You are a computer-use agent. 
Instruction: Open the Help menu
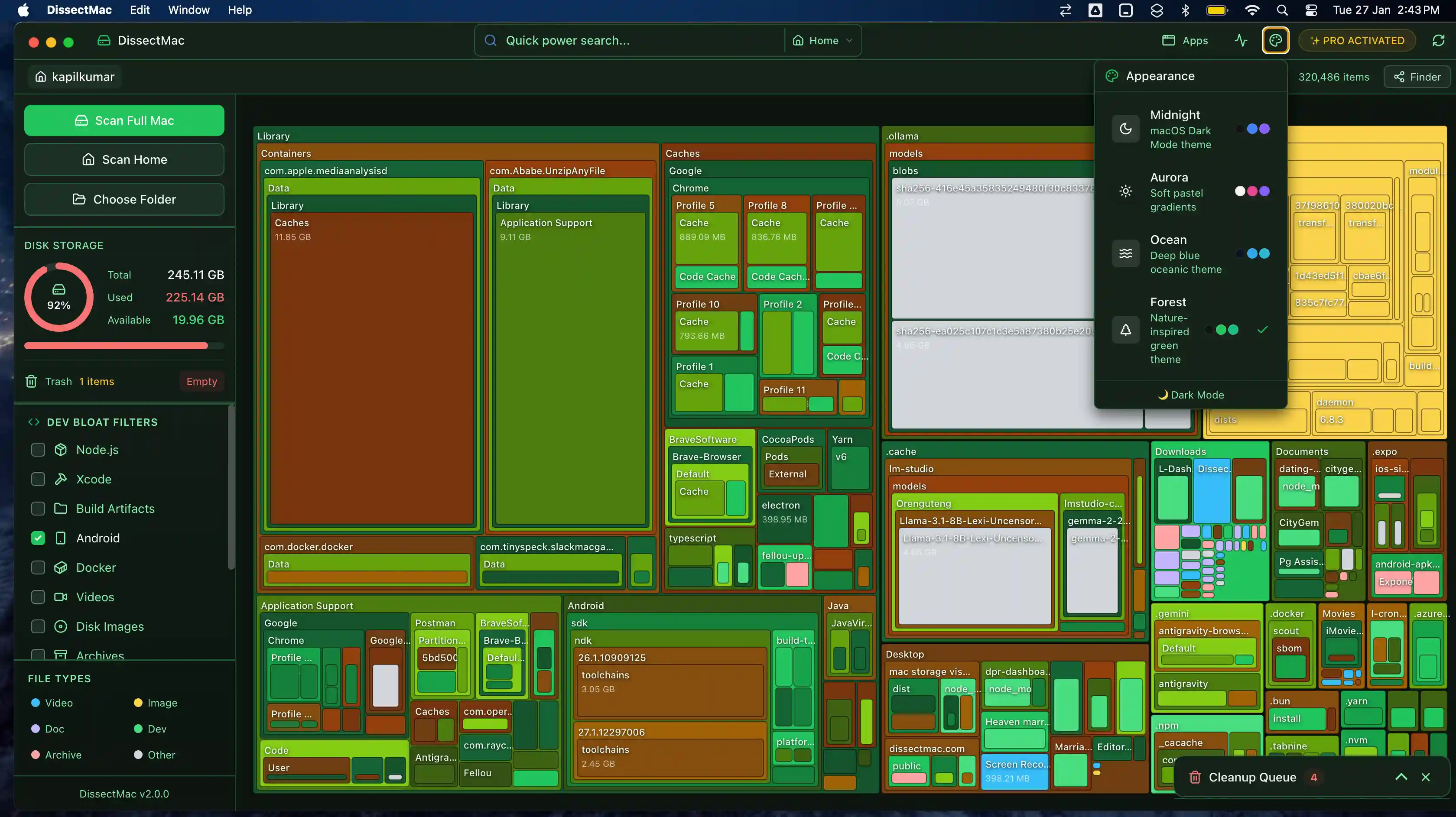(x=240, y=10)
